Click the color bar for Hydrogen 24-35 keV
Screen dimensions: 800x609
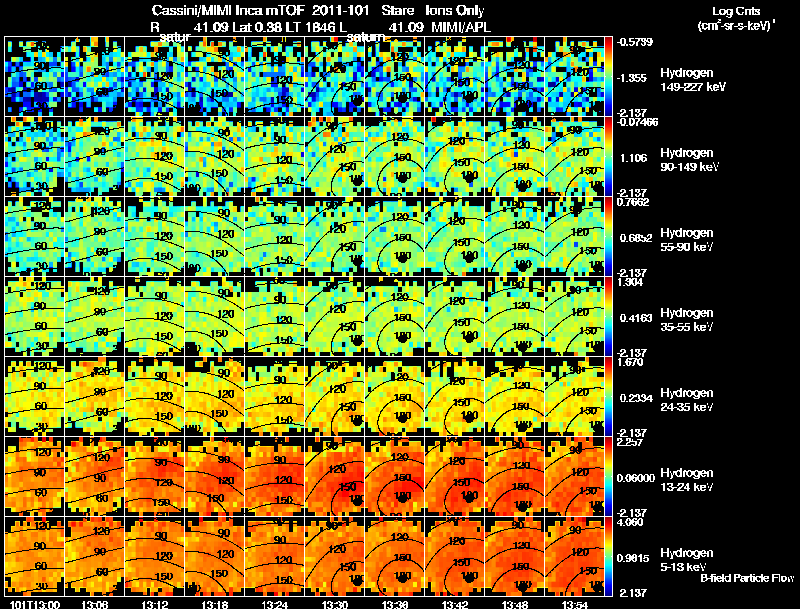pos(608,396)
